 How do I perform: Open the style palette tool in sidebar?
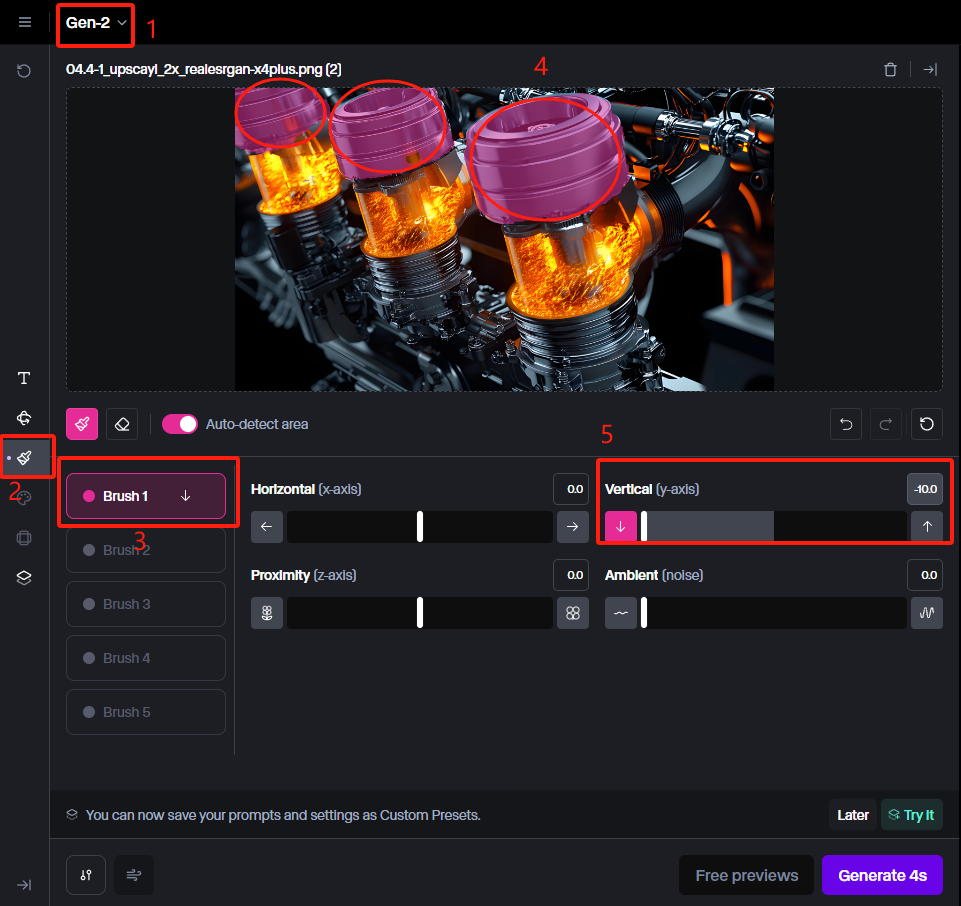tap(25, 497)
